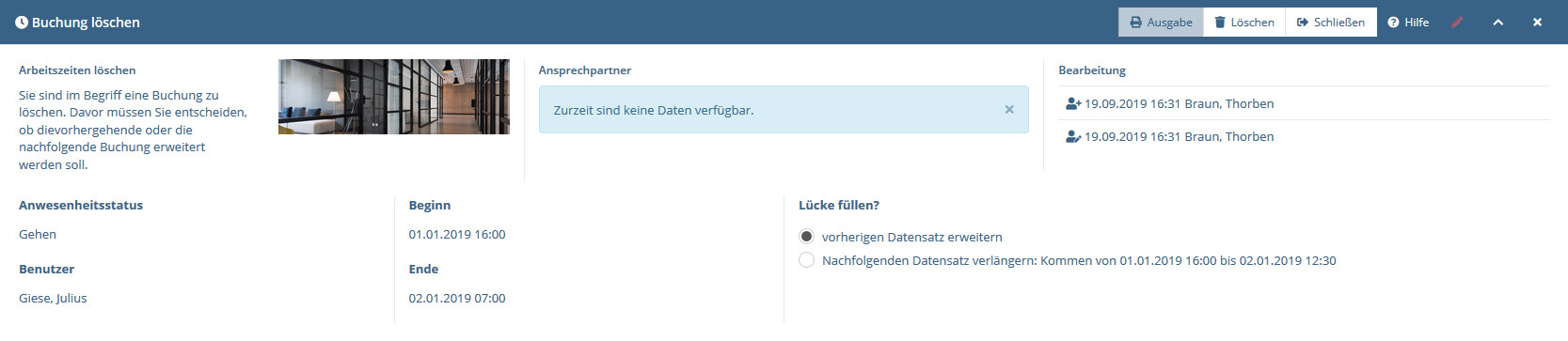Click the exit icon on Schließen
This screenshot has width=1568, height=341.
1303,22
